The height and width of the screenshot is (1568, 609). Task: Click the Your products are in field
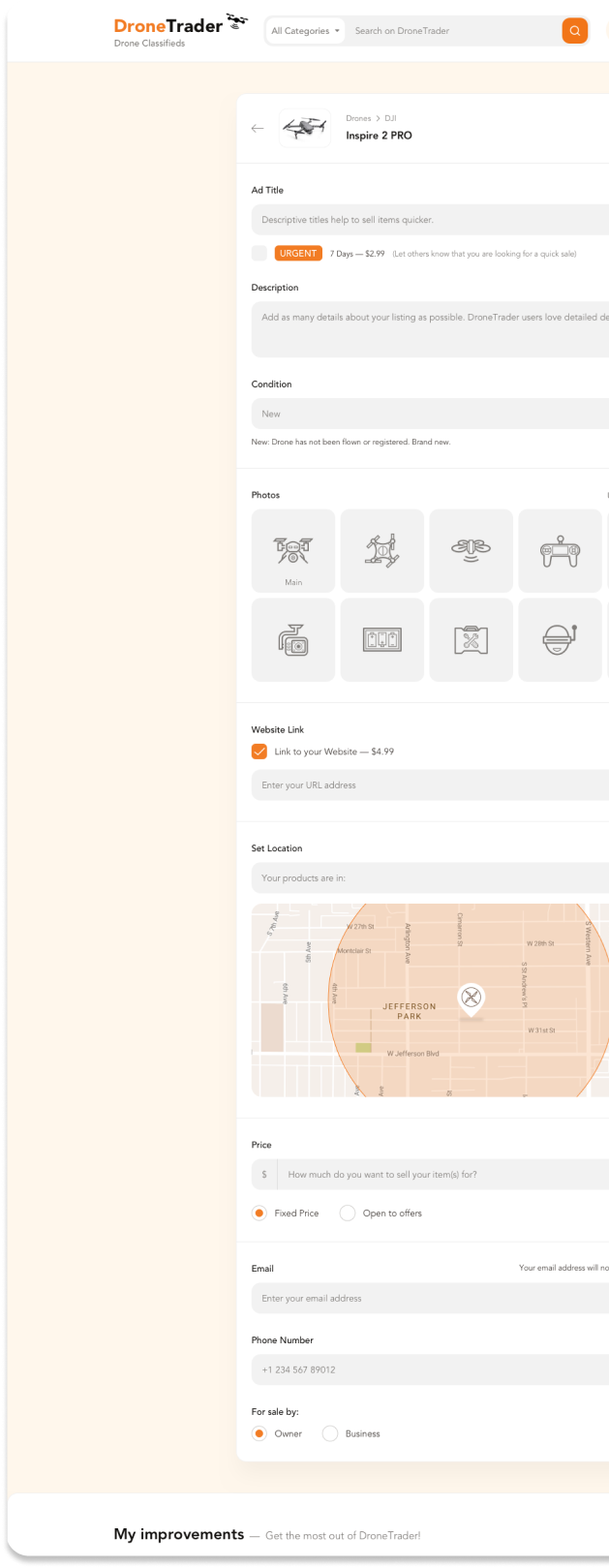(x=430, y=878)
